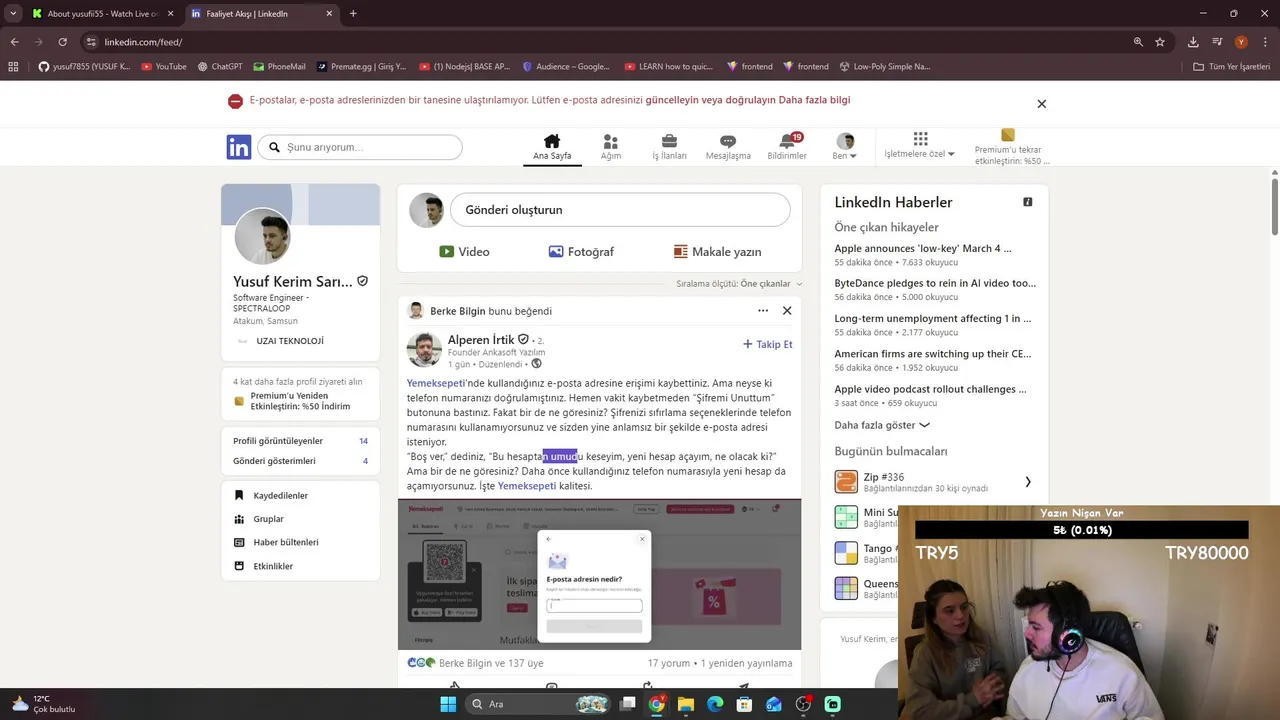Screen dimensions: 1280x720
Task: Open Alperen İrtik's profile picture
Action: 424,350
